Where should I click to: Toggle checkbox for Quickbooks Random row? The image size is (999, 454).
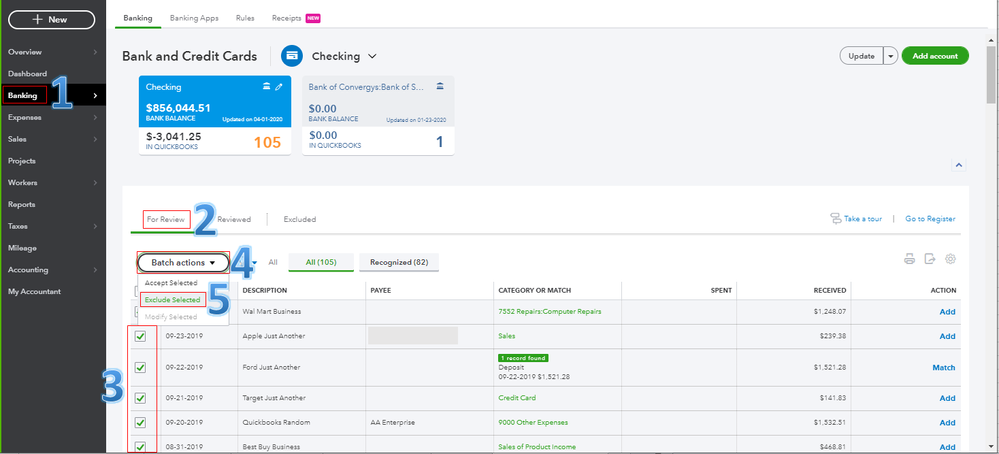[140, 422]
